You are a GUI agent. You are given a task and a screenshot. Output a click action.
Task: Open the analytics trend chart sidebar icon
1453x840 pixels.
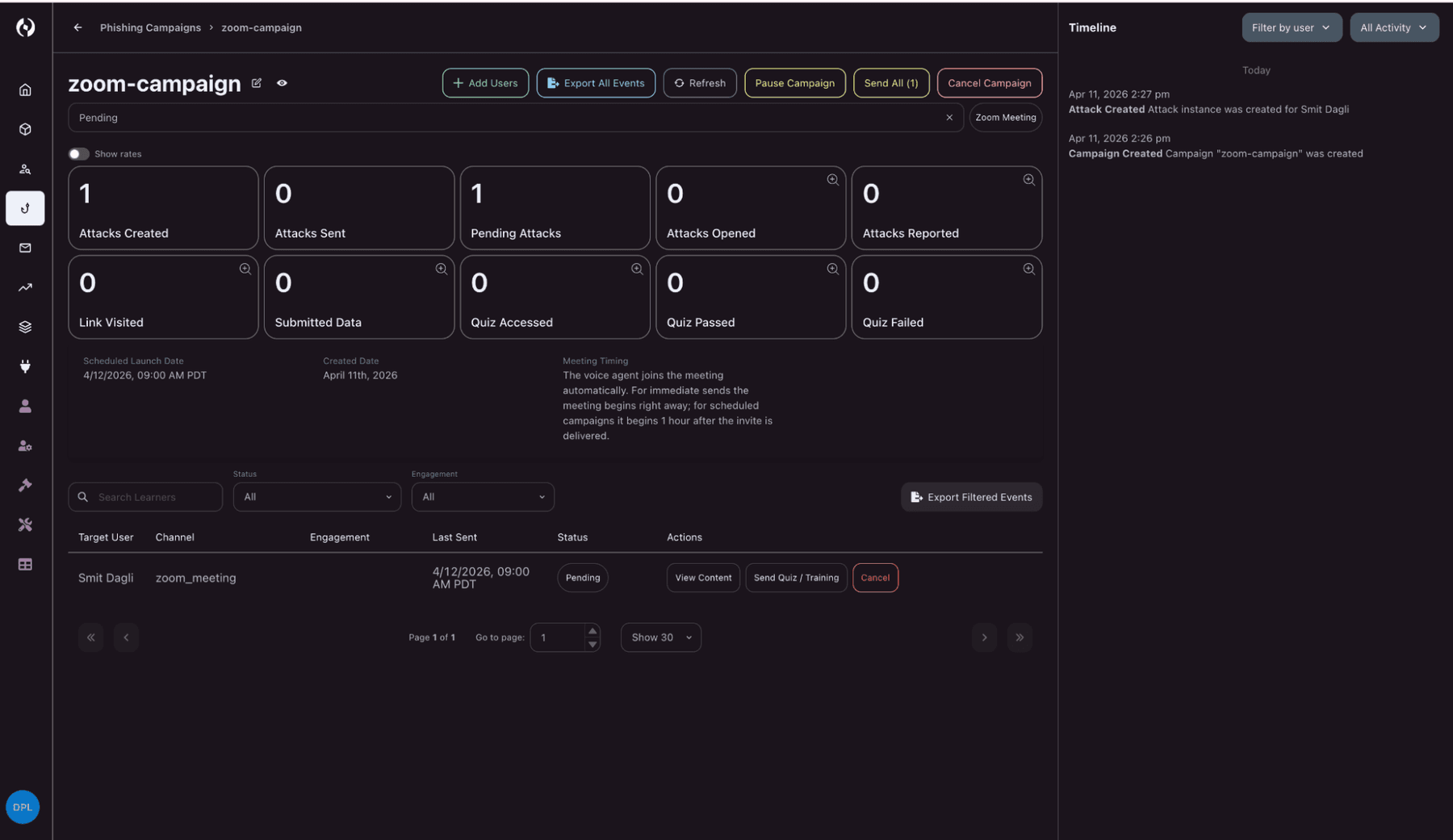pos(25,287)
